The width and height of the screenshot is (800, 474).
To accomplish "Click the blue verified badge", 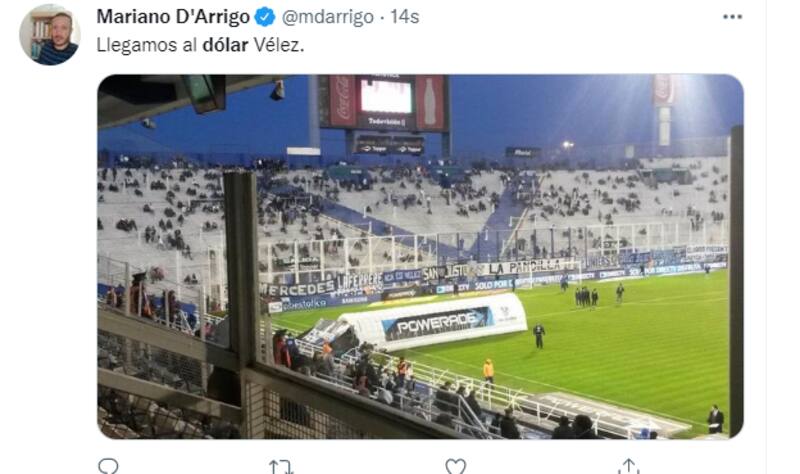I will pyautogui.click(x=265, y=17).
